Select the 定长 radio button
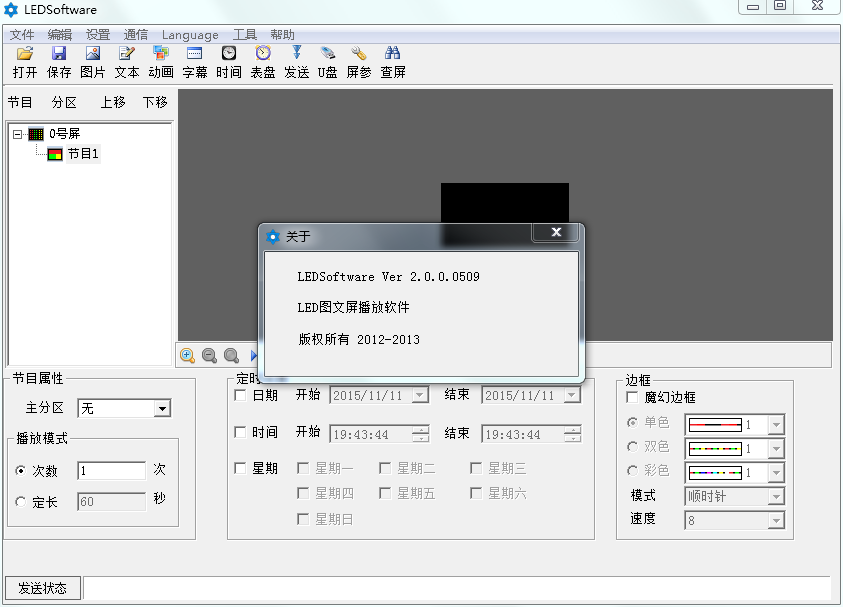 pyautogui.click(x=20, y=502)
